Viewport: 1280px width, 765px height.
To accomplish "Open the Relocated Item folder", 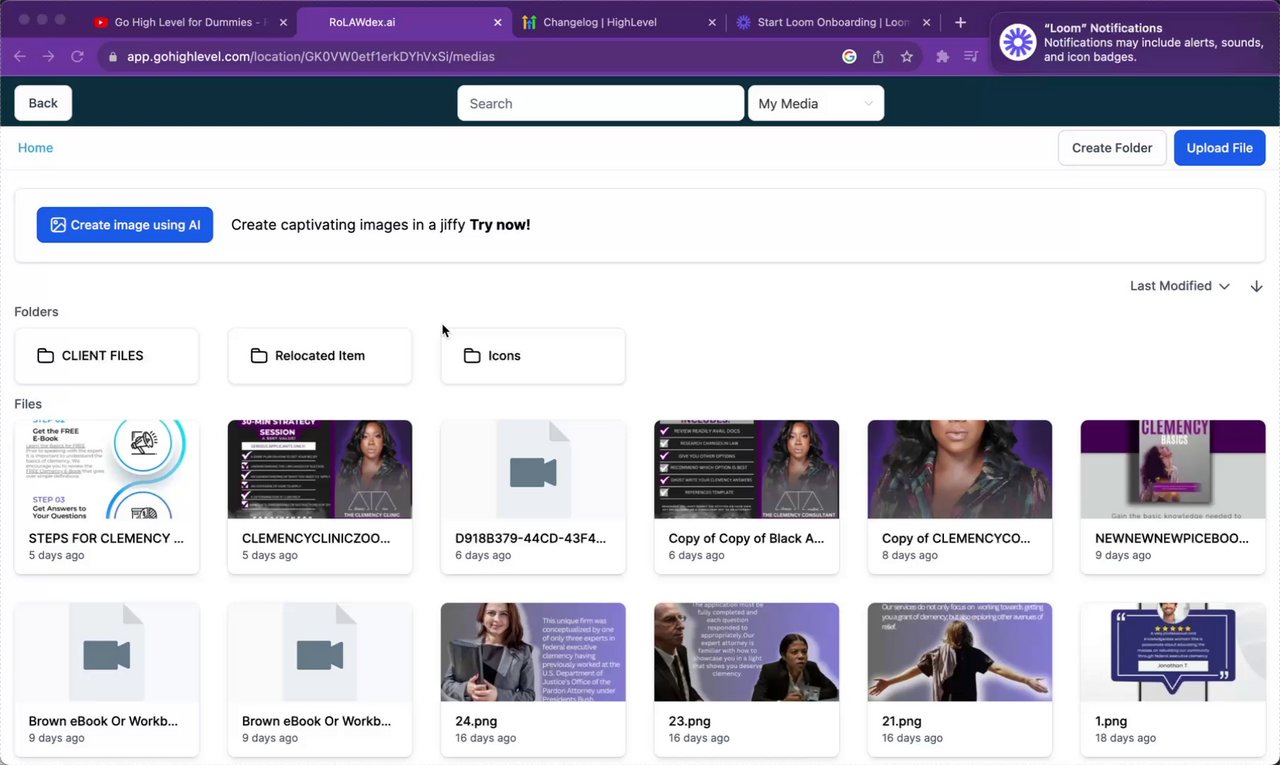I will click(x=320, y=356).
